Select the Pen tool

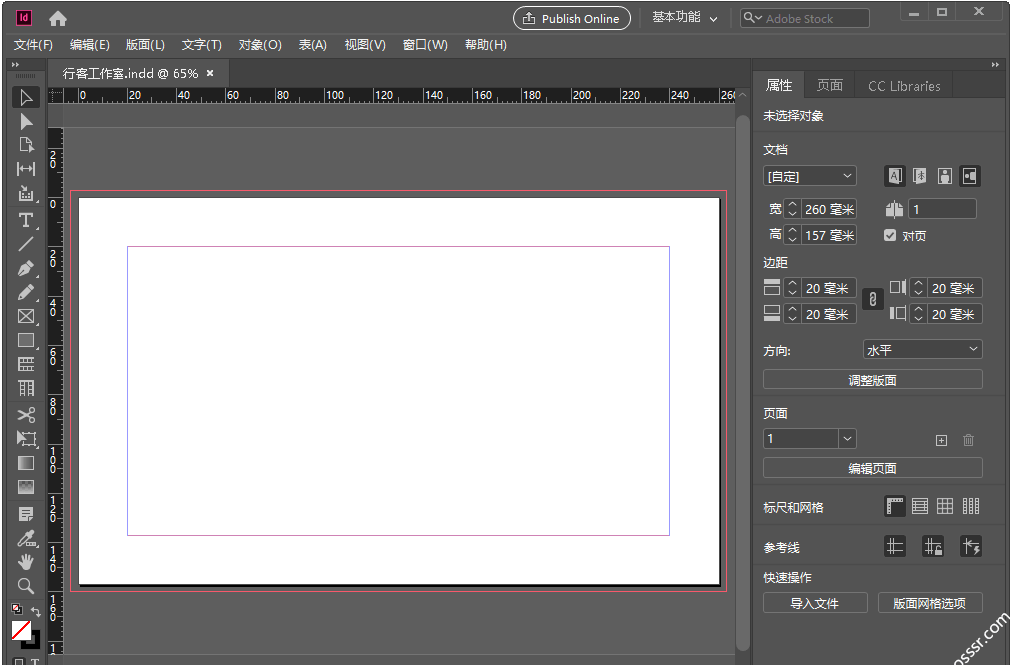[x=26, y=268]
